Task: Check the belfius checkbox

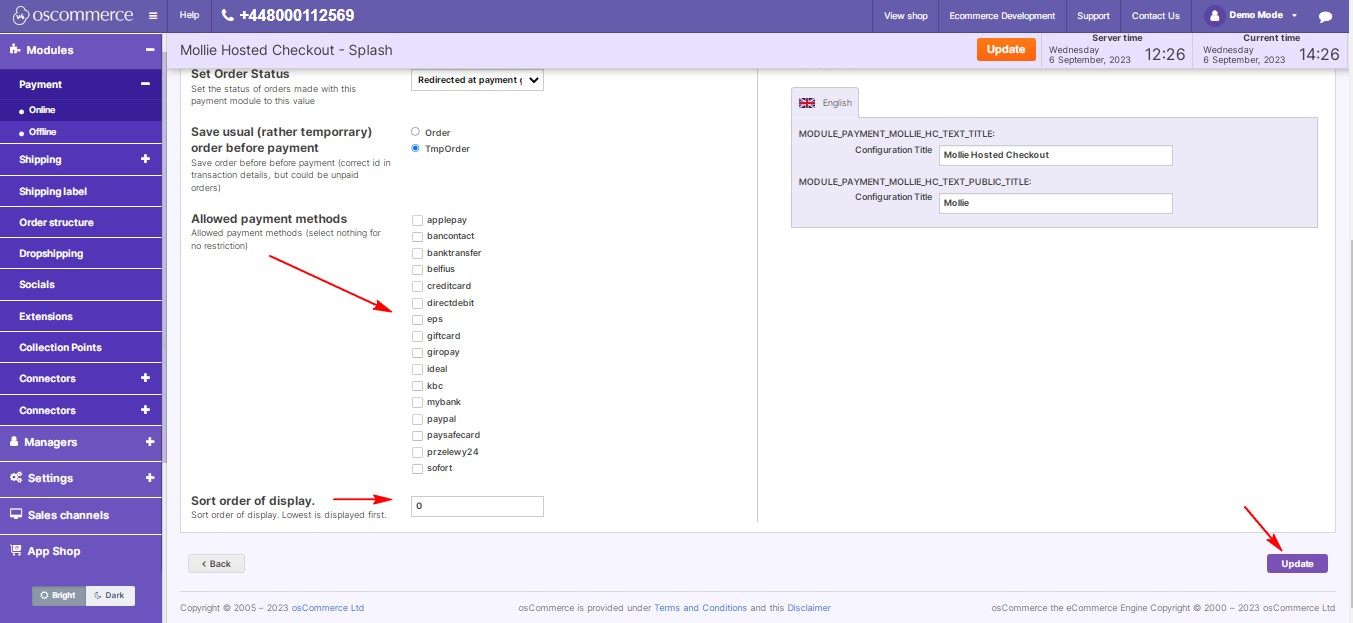Action: click(x=417, y=270)
